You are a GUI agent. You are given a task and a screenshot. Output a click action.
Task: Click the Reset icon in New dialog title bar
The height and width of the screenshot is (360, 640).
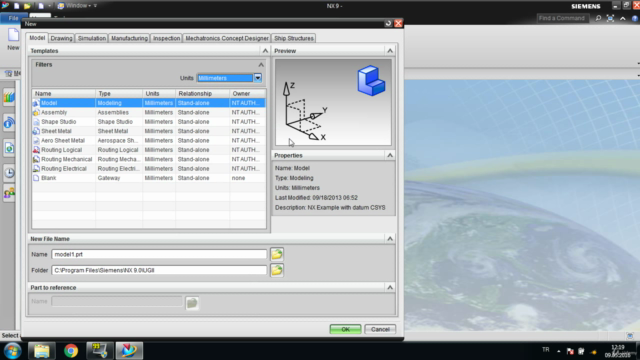388,24
